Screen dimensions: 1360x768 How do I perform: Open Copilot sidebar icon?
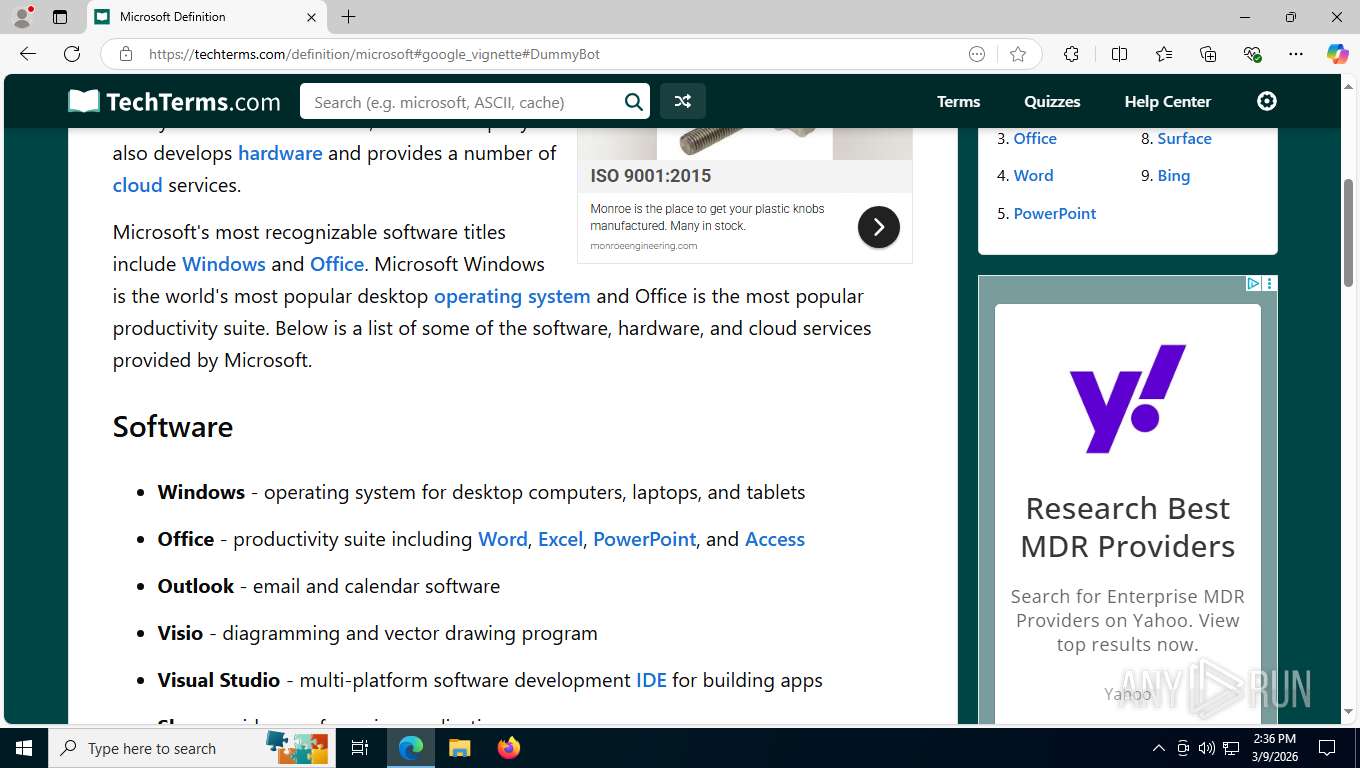[1337, 54]
